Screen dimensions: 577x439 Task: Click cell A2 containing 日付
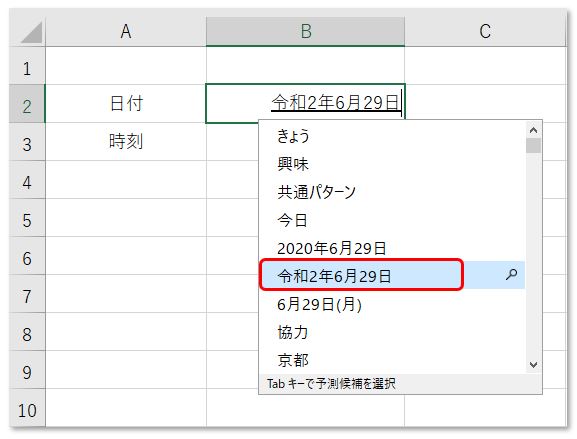pos(126,103)
